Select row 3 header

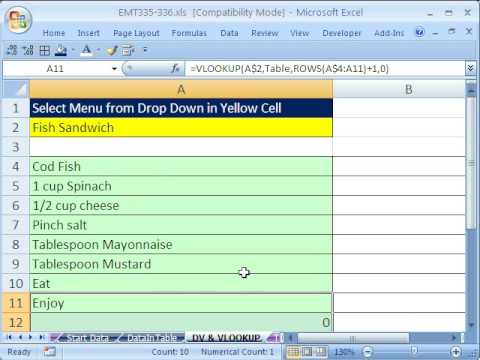[x=16, y=147]
